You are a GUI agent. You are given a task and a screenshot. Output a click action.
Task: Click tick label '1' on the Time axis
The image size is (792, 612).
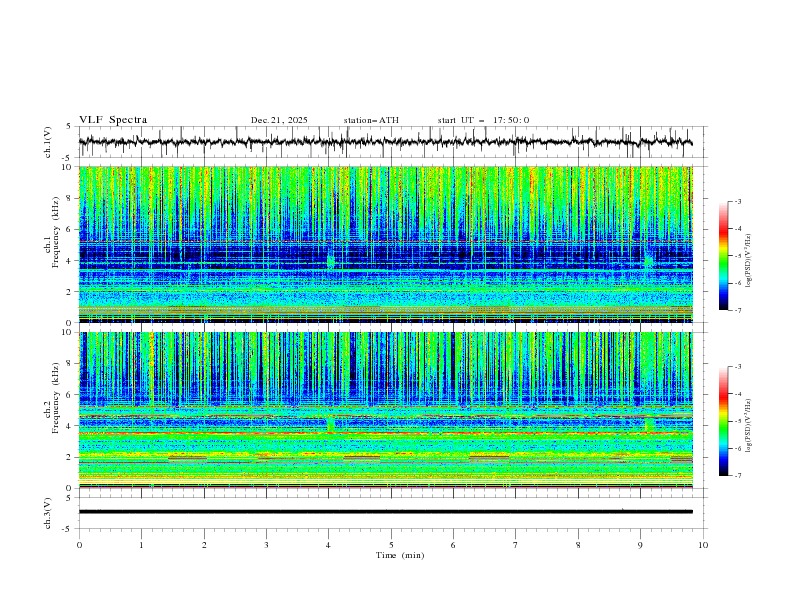[x=141, y=545]
